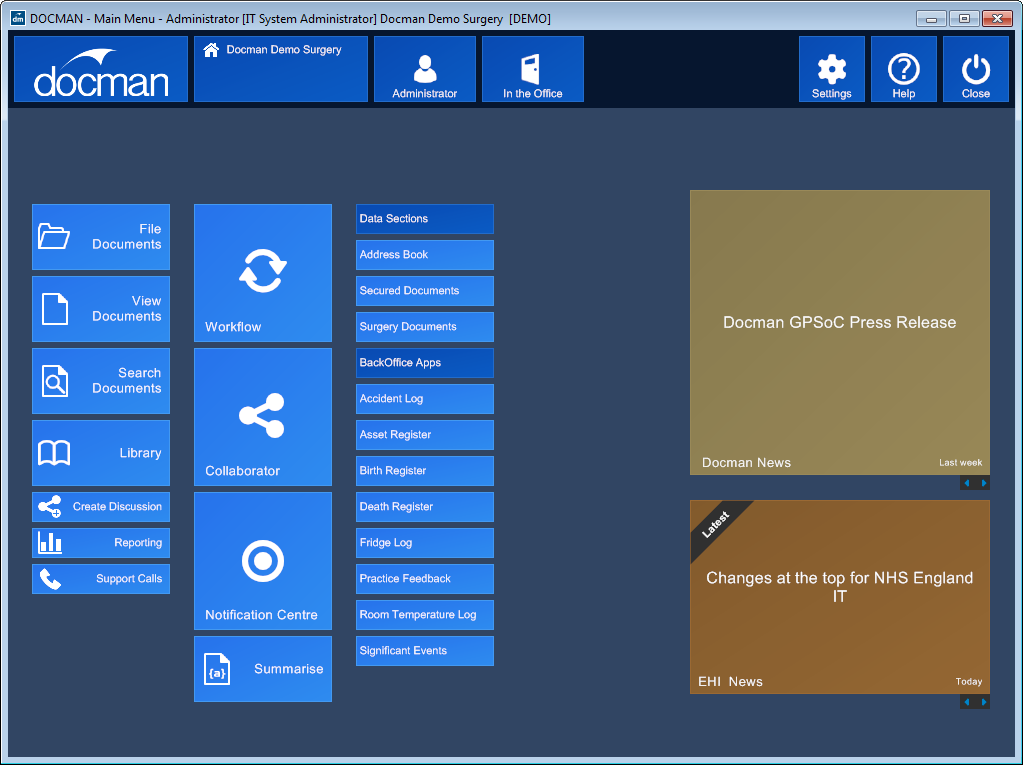Show previous Docman News item

pos(967,483)
